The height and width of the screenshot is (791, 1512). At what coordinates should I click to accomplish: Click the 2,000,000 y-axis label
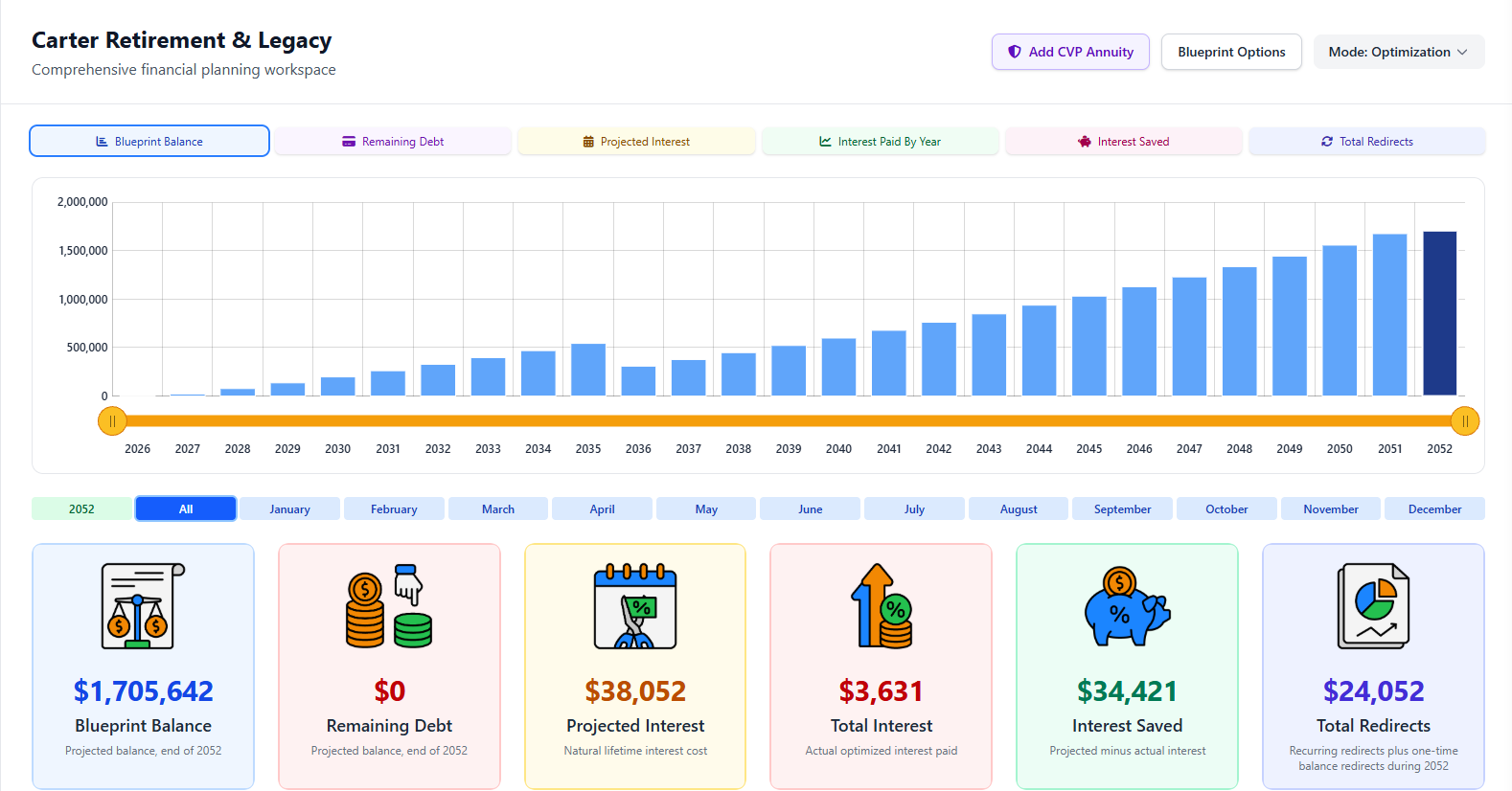click(82, 202)
